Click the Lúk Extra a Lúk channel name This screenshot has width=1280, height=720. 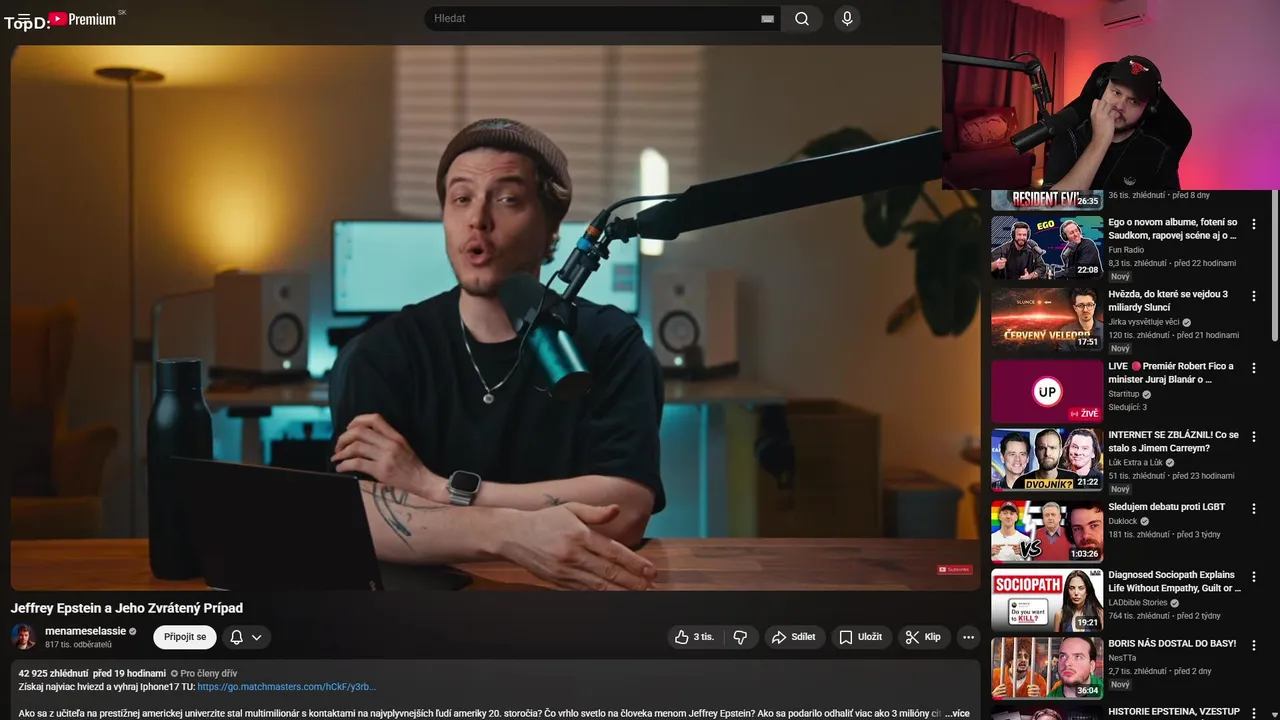(1135, 462)
